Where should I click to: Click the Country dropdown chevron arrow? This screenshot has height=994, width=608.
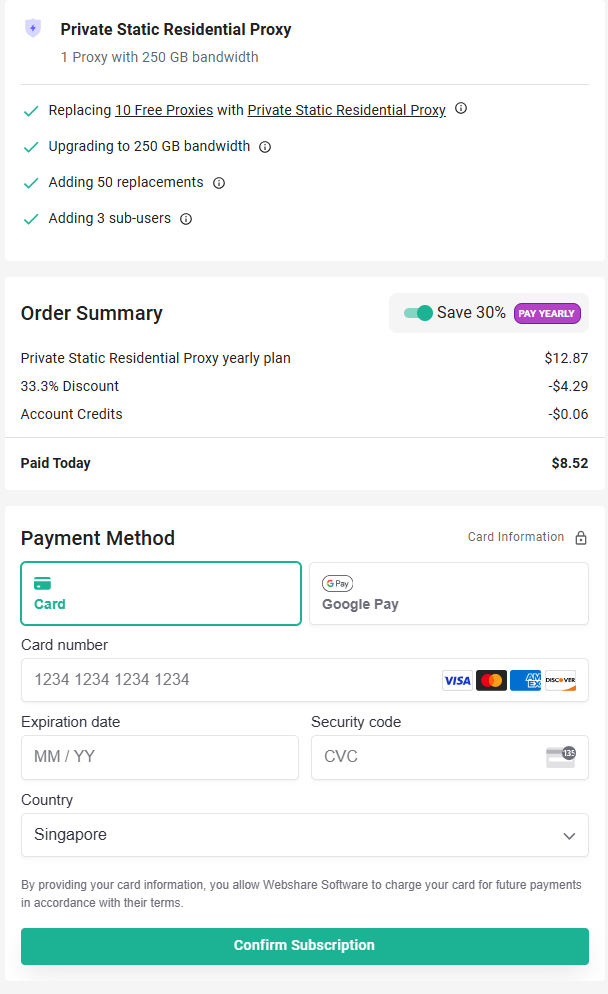coord(569,836)
